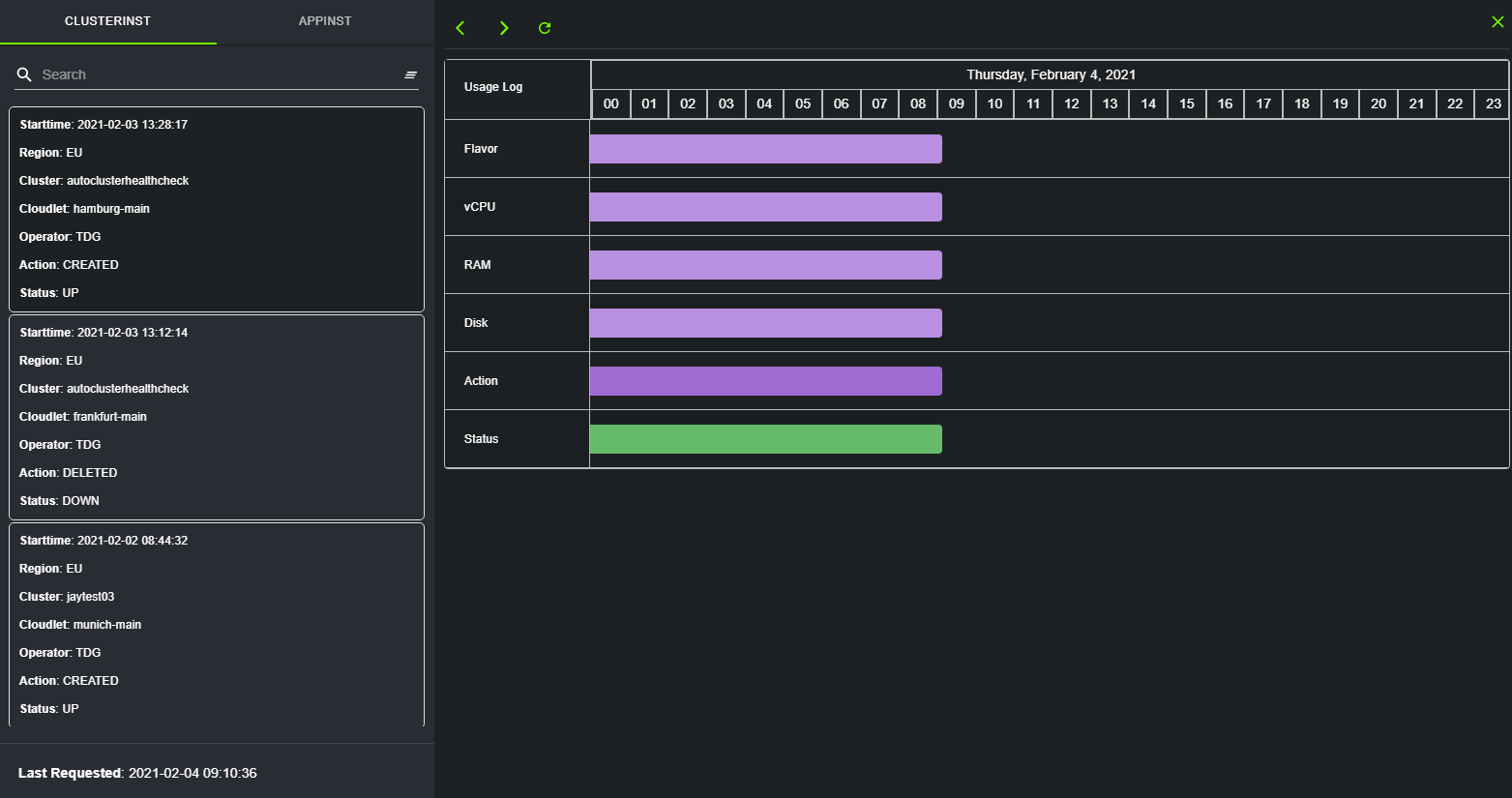1512x798 pixels.
Task: Click the RAM row label
Action: coord(478,265)
